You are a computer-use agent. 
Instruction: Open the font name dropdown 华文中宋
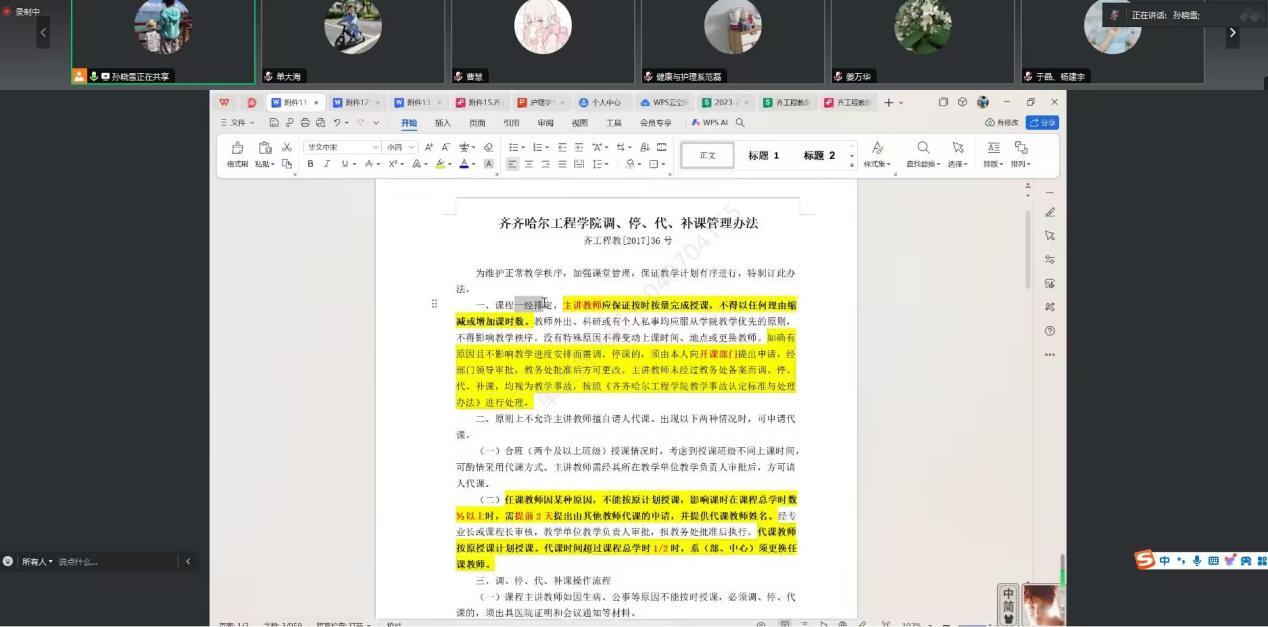pos(341,147)
